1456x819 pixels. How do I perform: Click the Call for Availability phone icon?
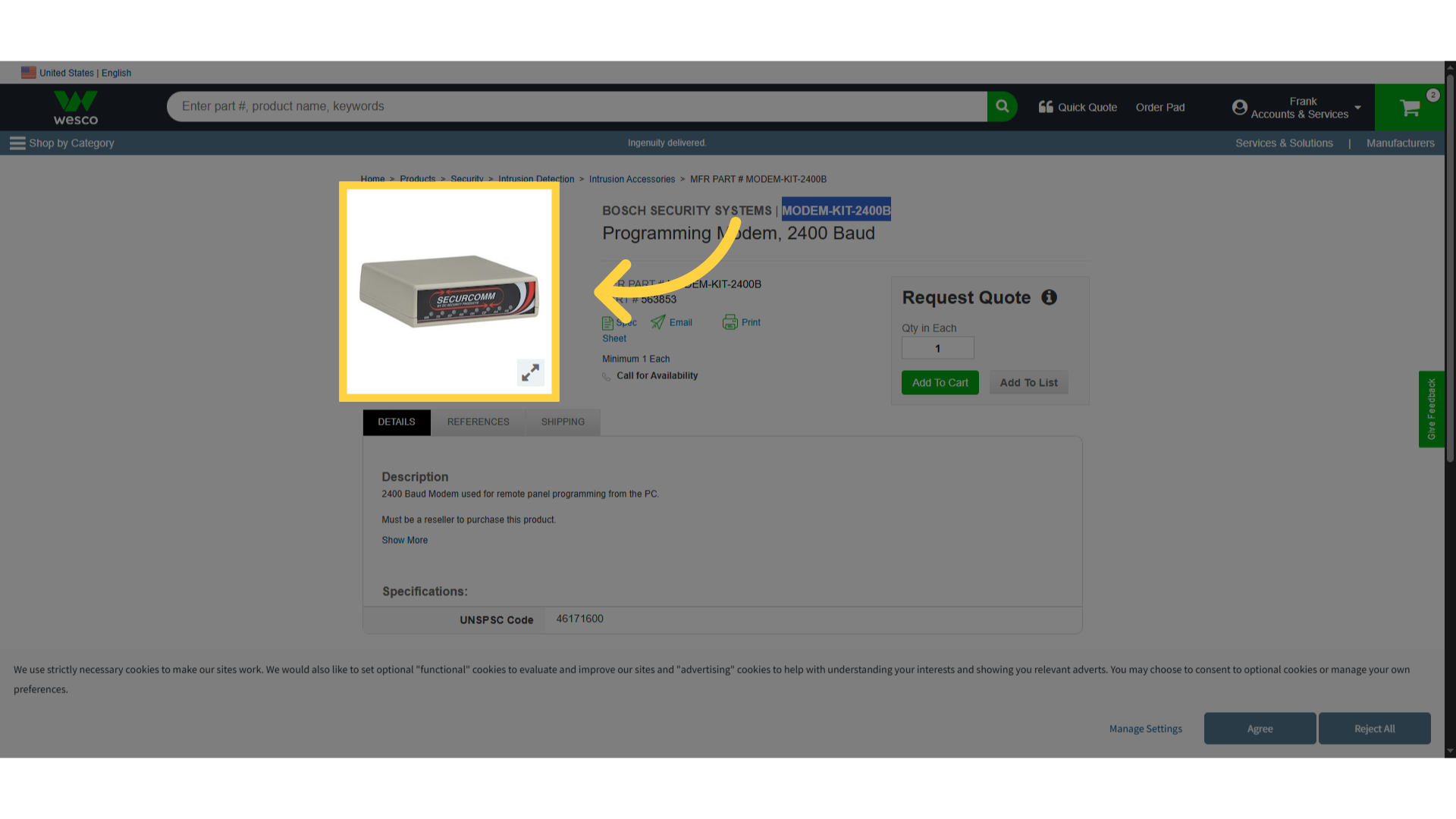coord(607,376)
